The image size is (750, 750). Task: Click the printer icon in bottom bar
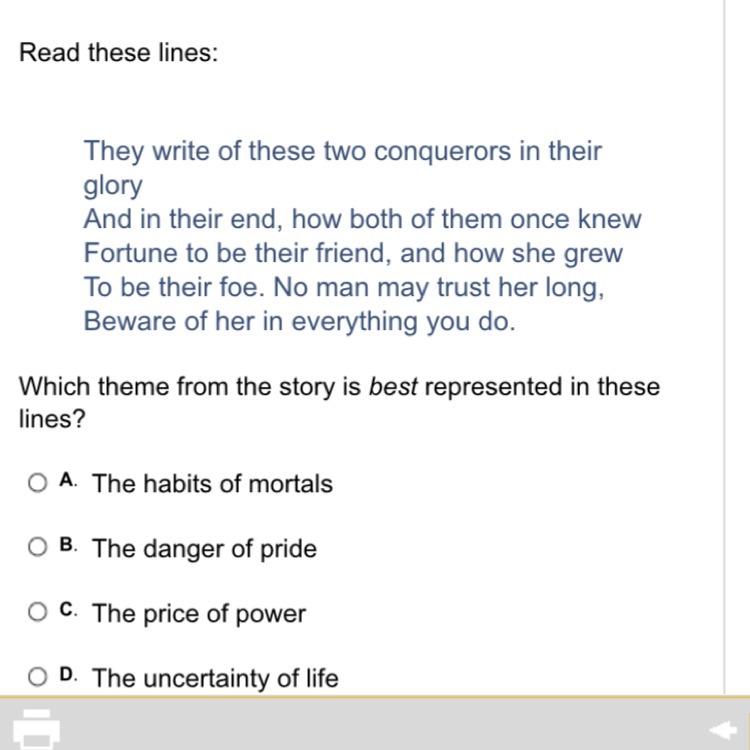(x=36, y=729)
